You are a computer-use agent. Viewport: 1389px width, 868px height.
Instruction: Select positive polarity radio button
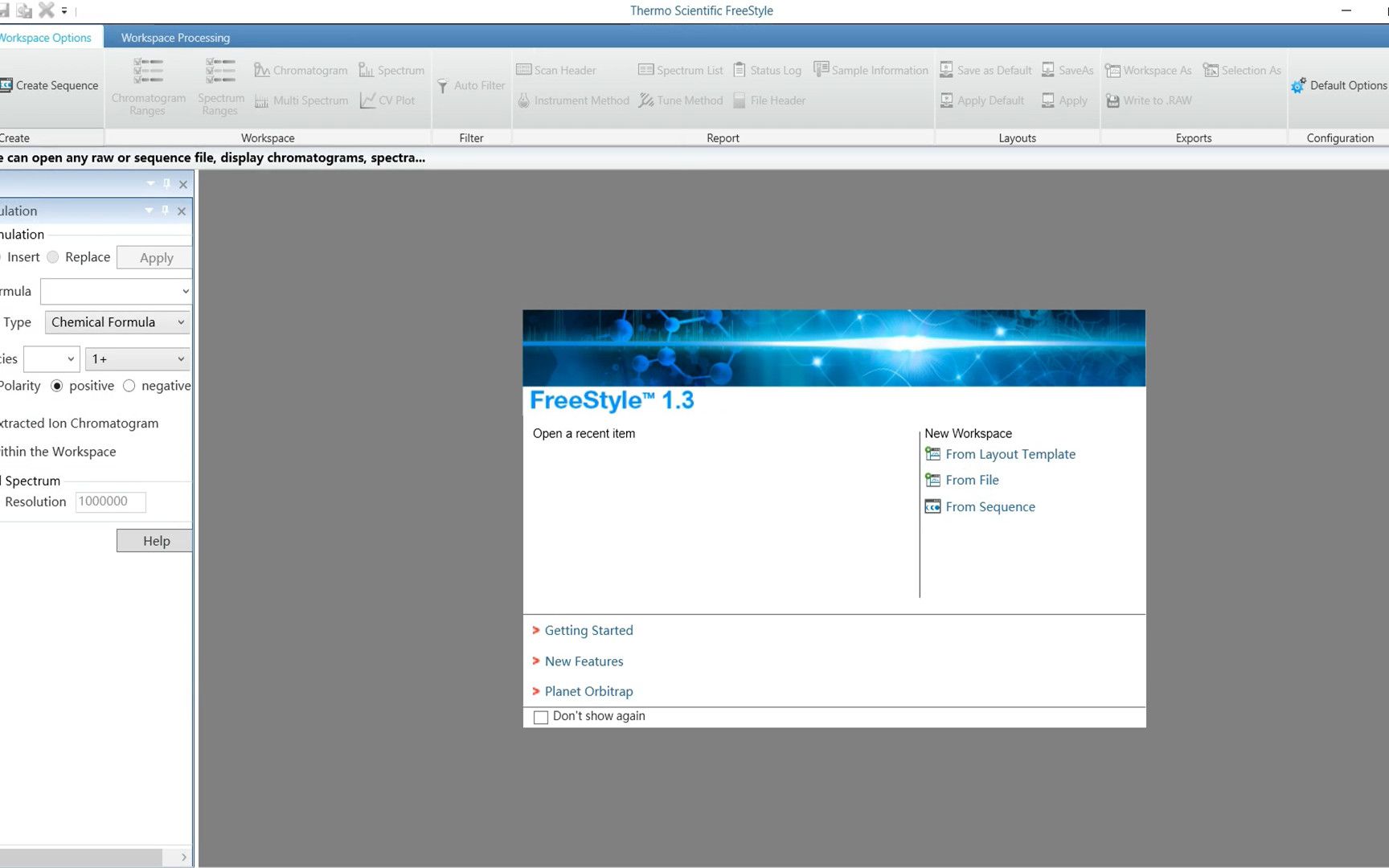pos(56,386)
